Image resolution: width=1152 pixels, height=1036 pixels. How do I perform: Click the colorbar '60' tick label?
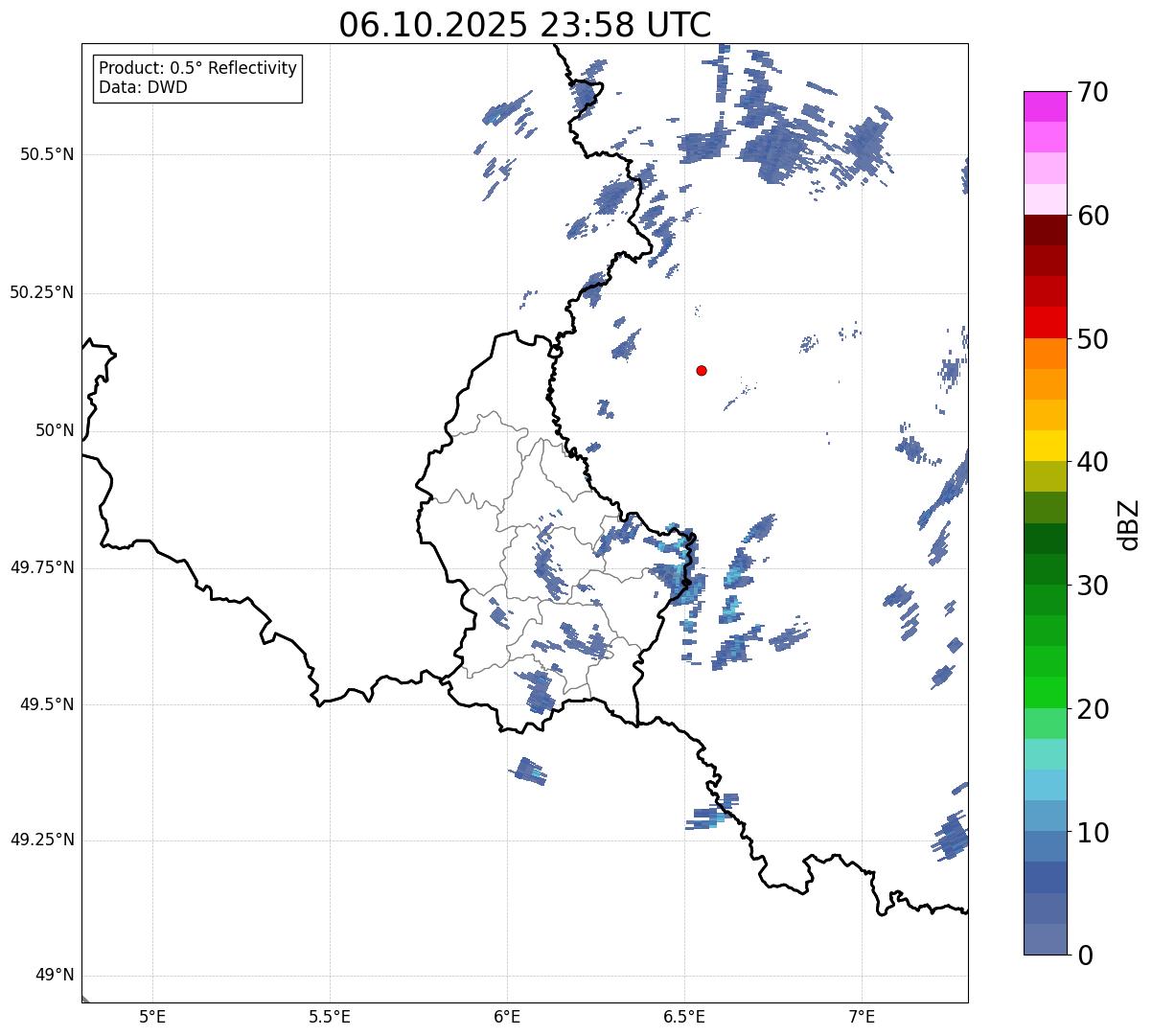point(1093,216)
